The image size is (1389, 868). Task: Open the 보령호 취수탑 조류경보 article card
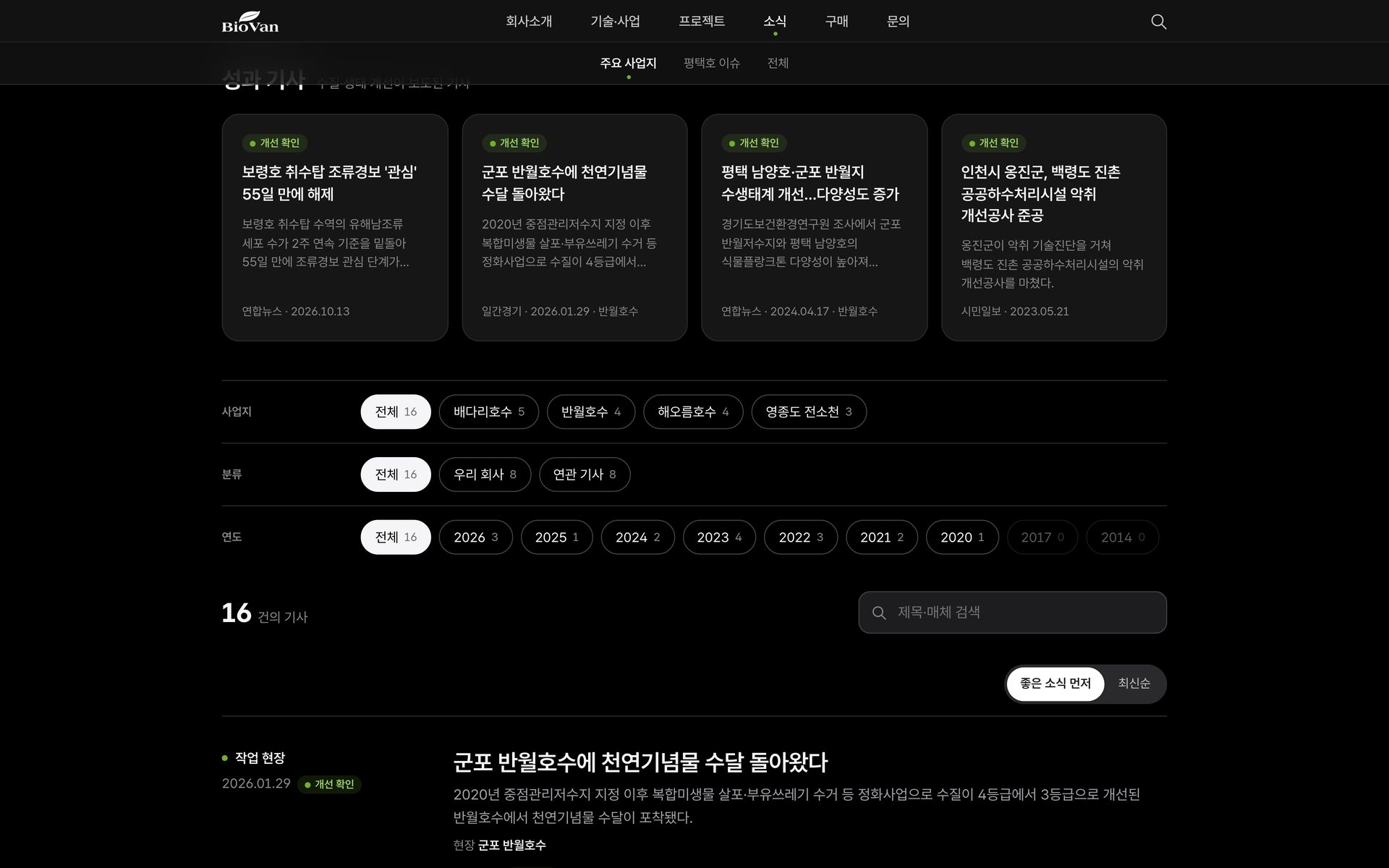click(335, 227)
